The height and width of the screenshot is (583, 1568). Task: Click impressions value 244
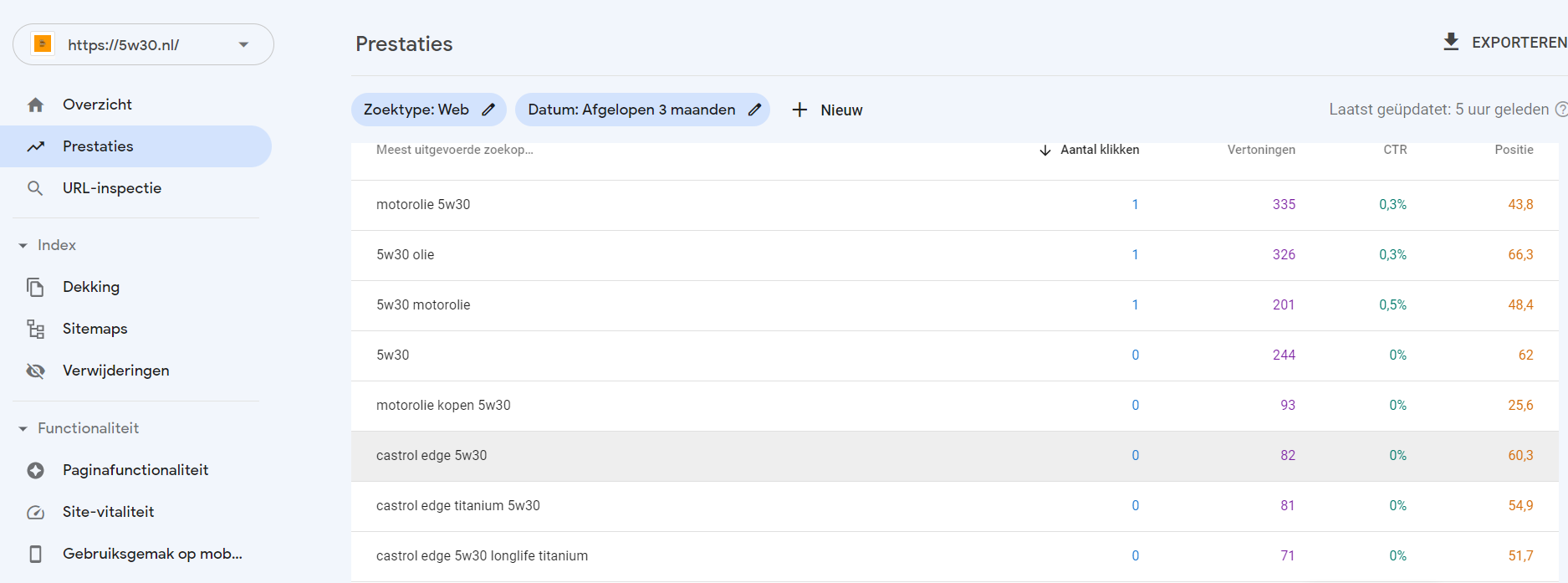point(1284,355)
